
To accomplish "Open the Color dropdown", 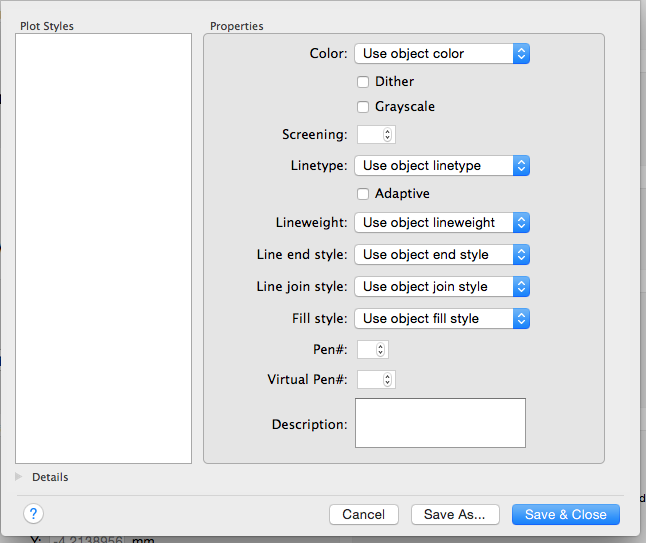I will pos(442,54).
